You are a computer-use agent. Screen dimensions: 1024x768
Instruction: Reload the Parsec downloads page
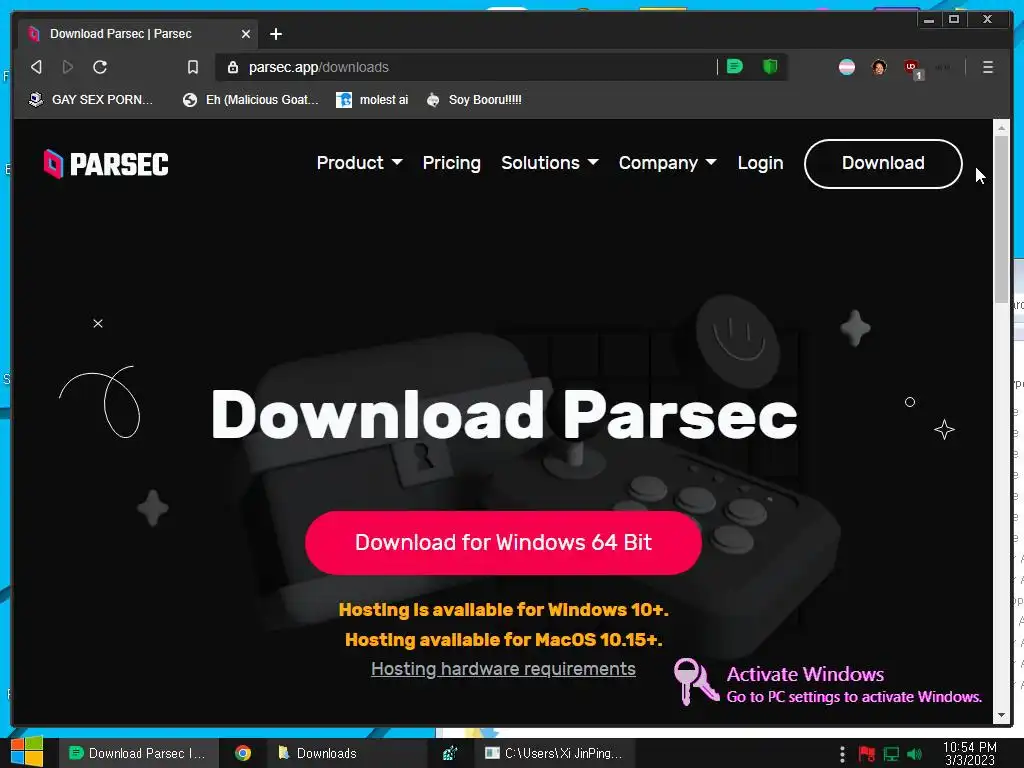click(100, 67)
